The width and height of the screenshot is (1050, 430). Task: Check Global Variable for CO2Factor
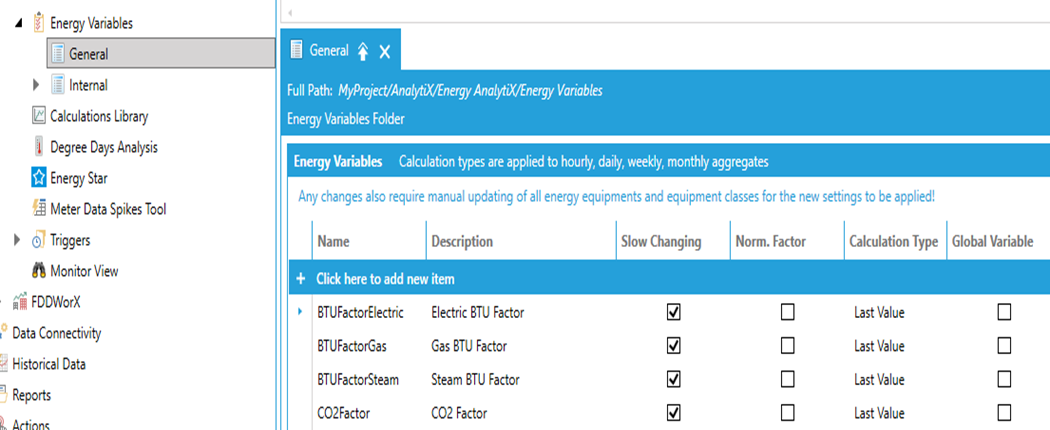point(1004,412)
